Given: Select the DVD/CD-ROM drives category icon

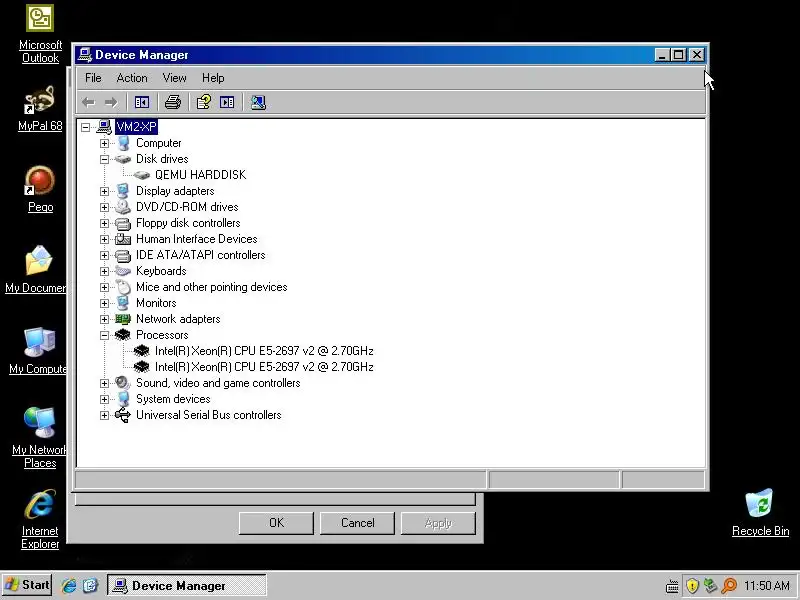Looking at the screenshot, I should 122,207.
